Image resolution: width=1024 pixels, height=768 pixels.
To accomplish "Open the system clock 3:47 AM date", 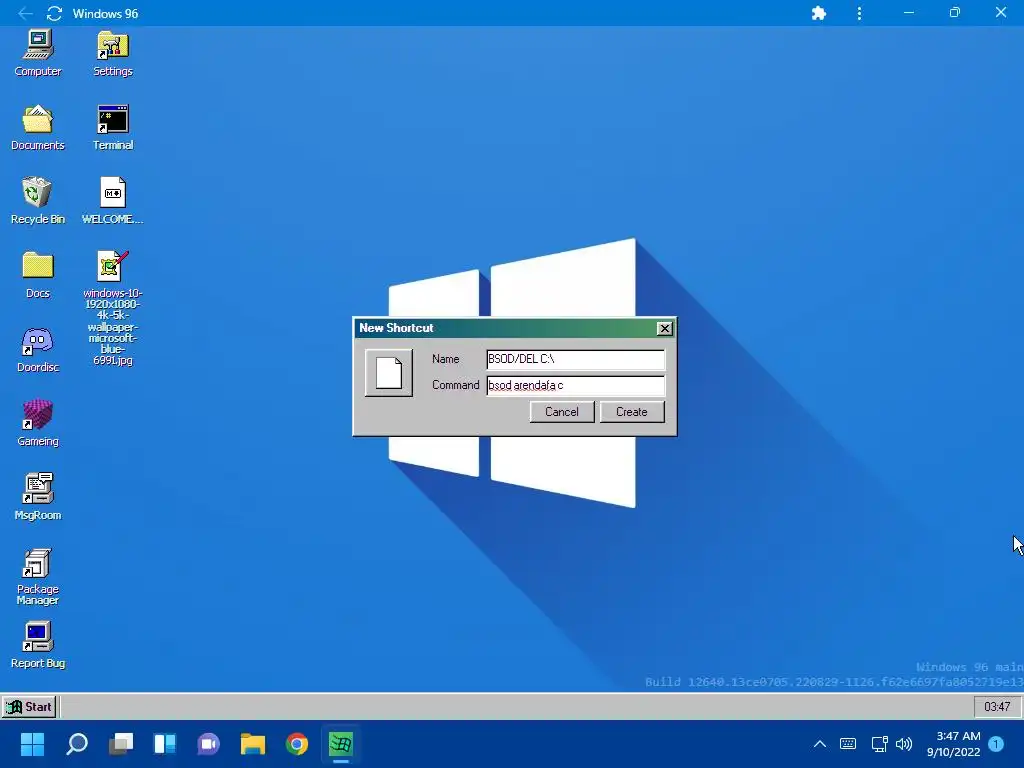I will point(953,744).
